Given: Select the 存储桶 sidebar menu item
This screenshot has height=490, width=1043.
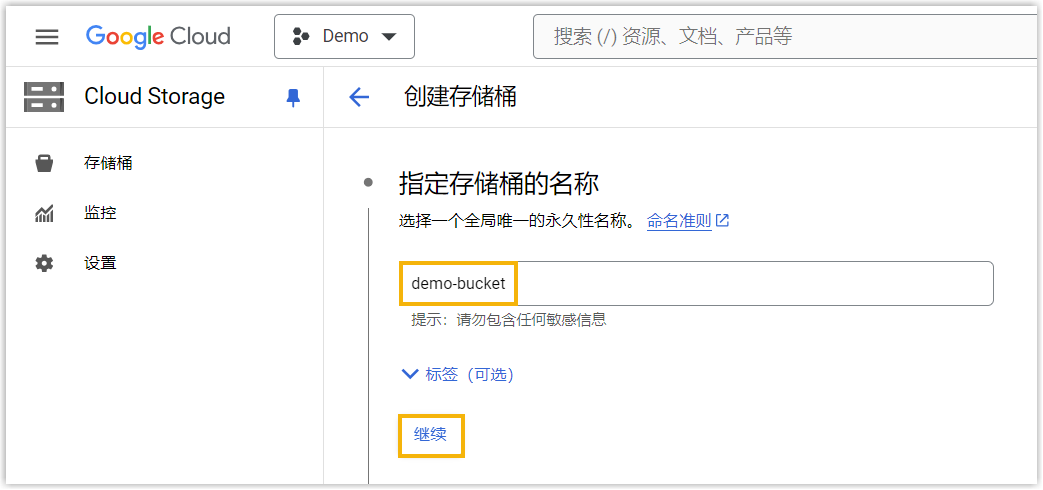Looking at the screenshot, I should point(108,163).
